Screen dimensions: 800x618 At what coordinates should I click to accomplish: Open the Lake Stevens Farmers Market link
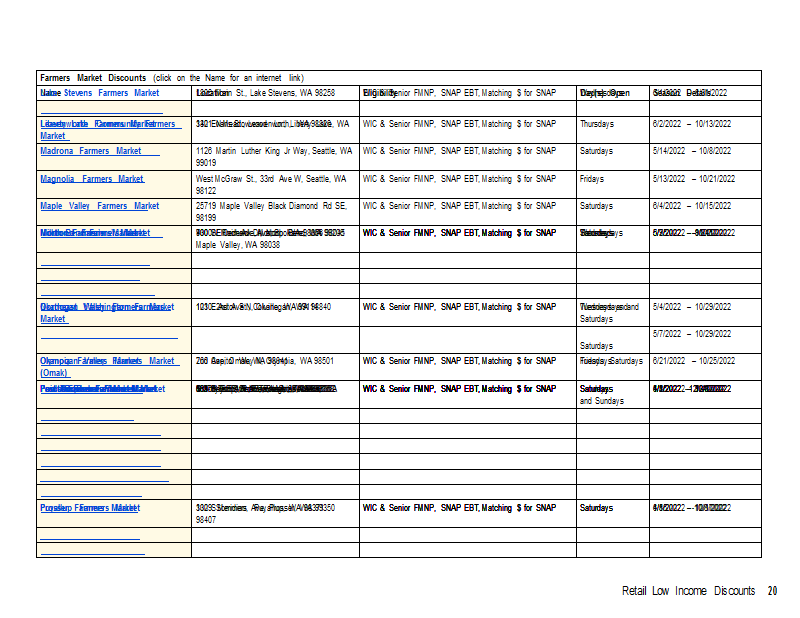(99, 93)
